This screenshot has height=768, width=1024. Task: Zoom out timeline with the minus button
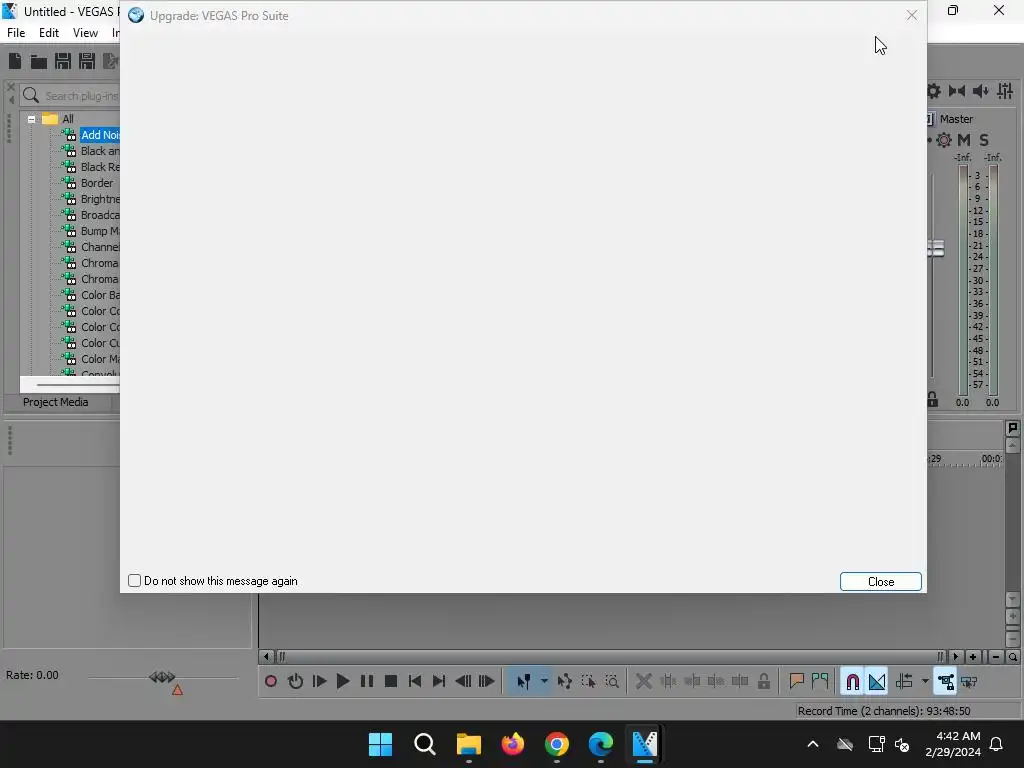(x=996, y=657)
